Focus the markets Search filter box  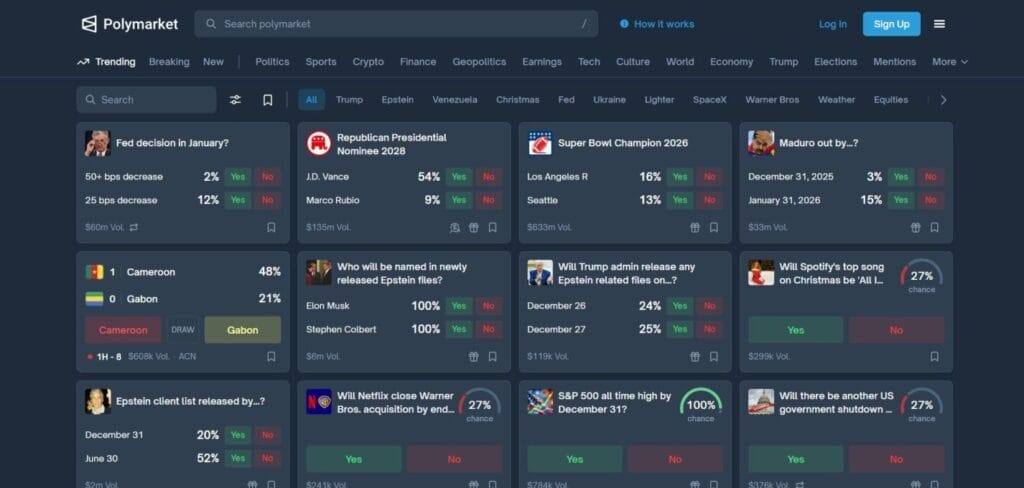pos(146,100)
